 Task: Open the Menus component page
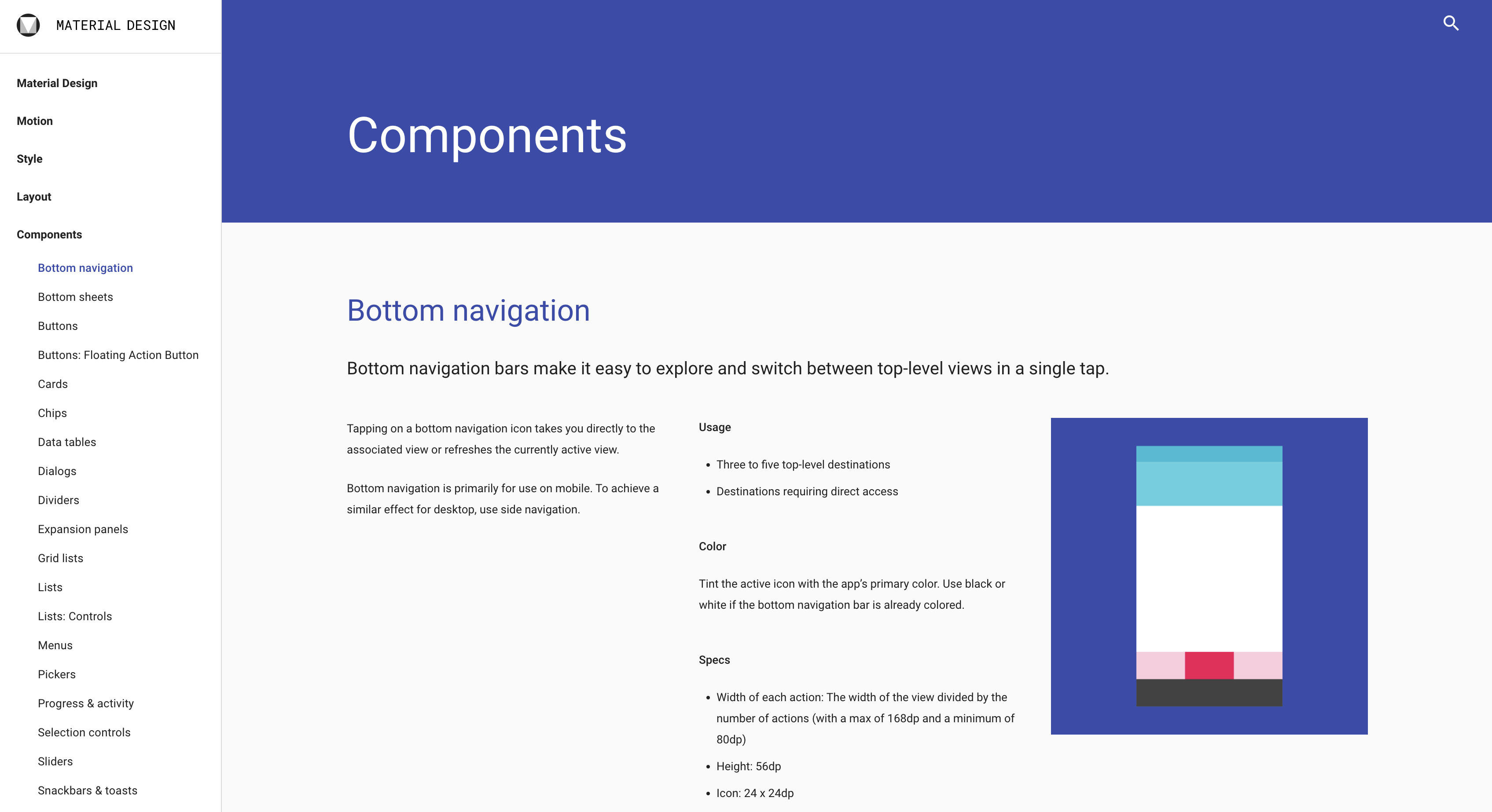point(55,645)
